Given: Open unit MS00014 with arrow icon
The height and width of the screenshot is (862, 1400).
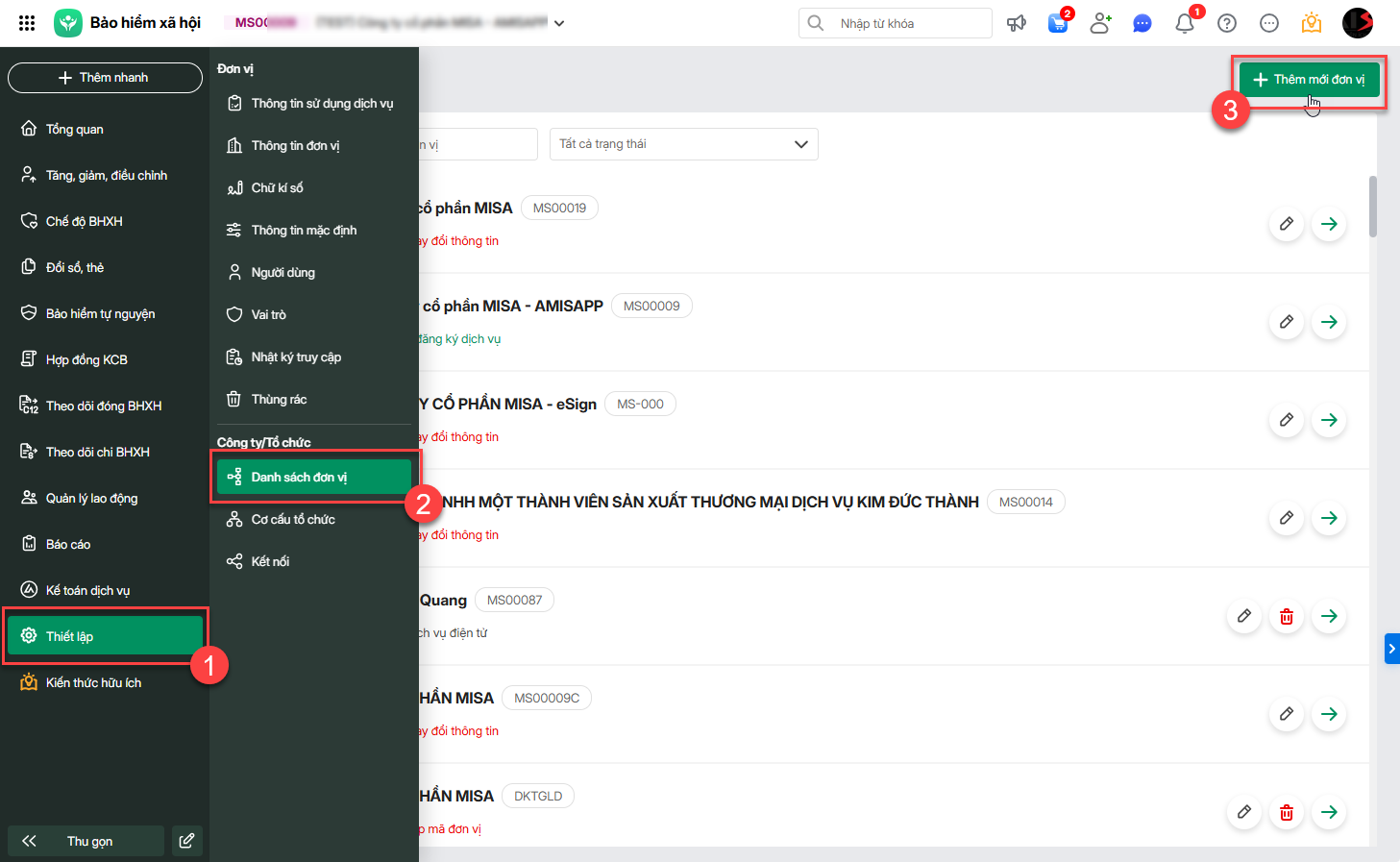Looking at the screenshot, I should coord(1329,518).
